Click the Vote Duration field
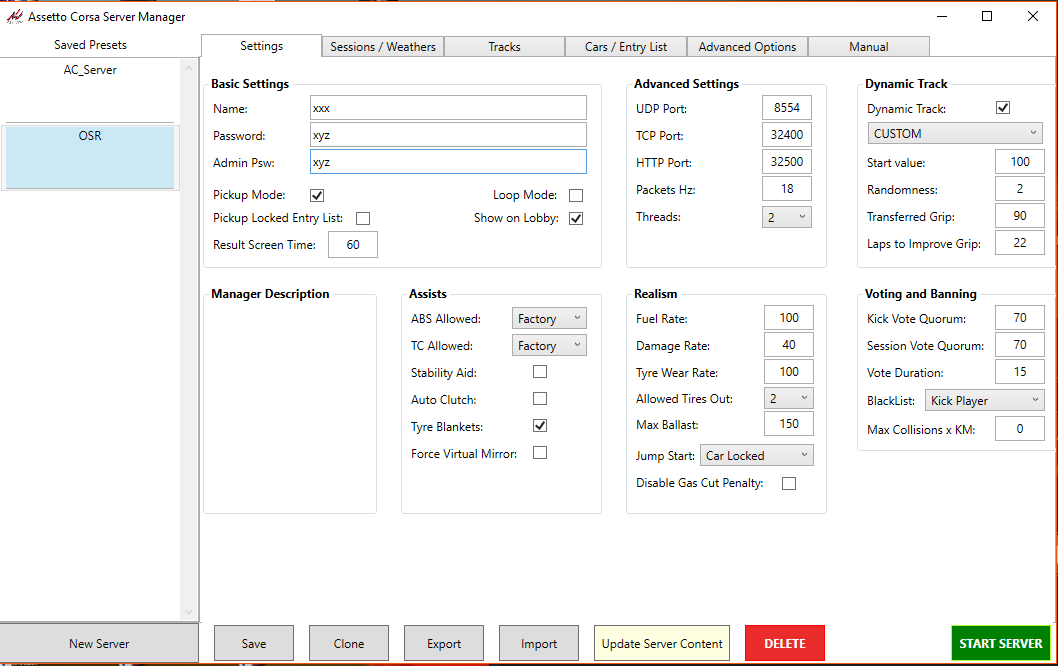The image size is (1058, 666). (x=1020, y=372)
